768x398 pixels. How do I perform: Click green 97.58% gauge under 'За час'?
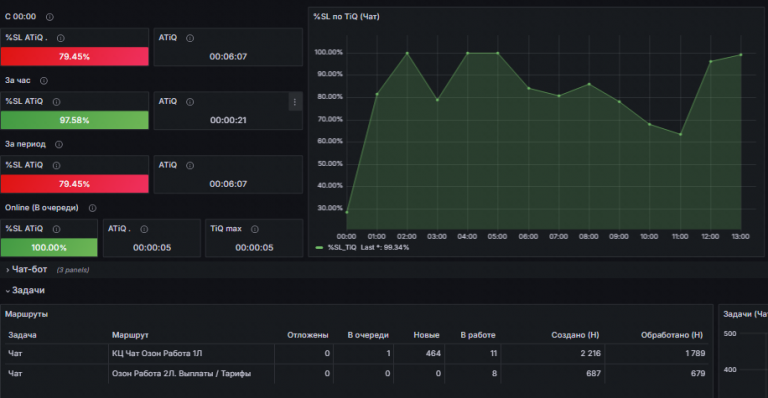[74, 120]
